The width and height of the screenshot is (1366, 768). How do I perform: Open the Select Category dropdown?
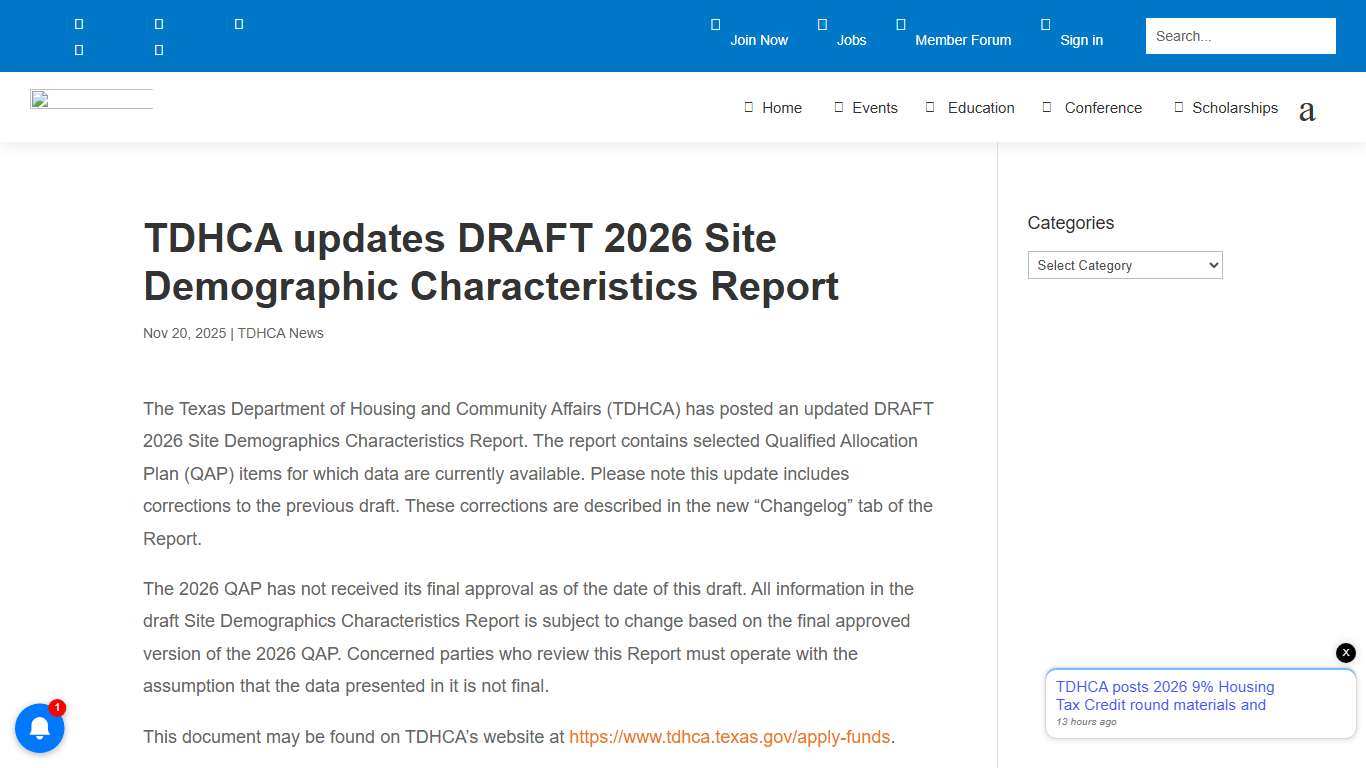pos(1124,265)
